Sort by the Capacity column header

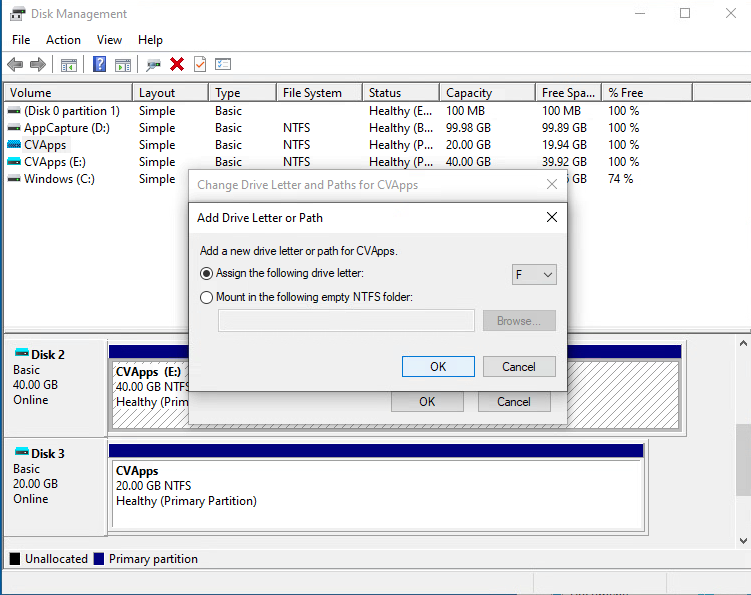[x=487, y=92]
